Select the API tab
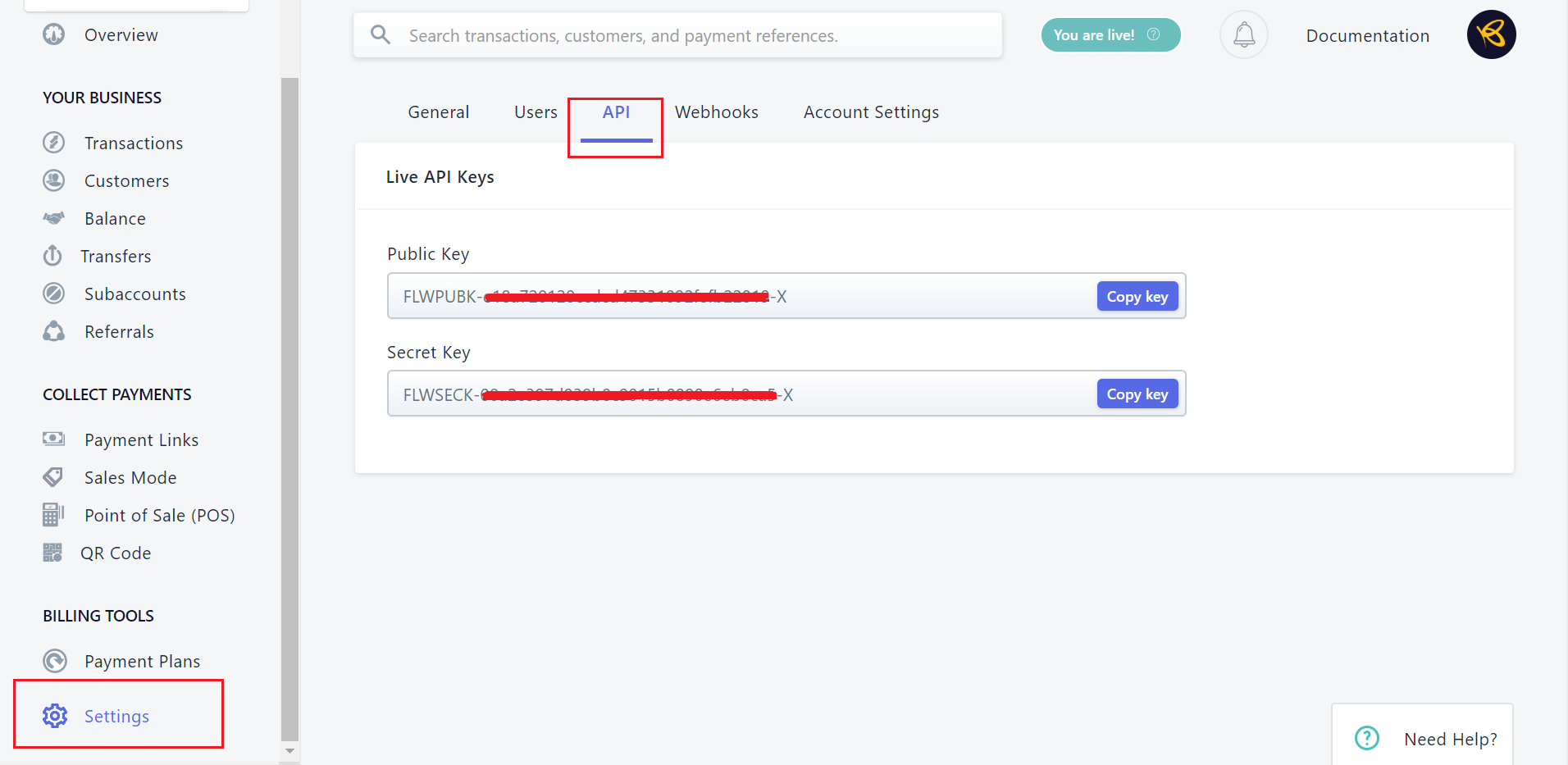Image resolution: width=1568 pixels, height=765 pixels. (x=616, y=112)
